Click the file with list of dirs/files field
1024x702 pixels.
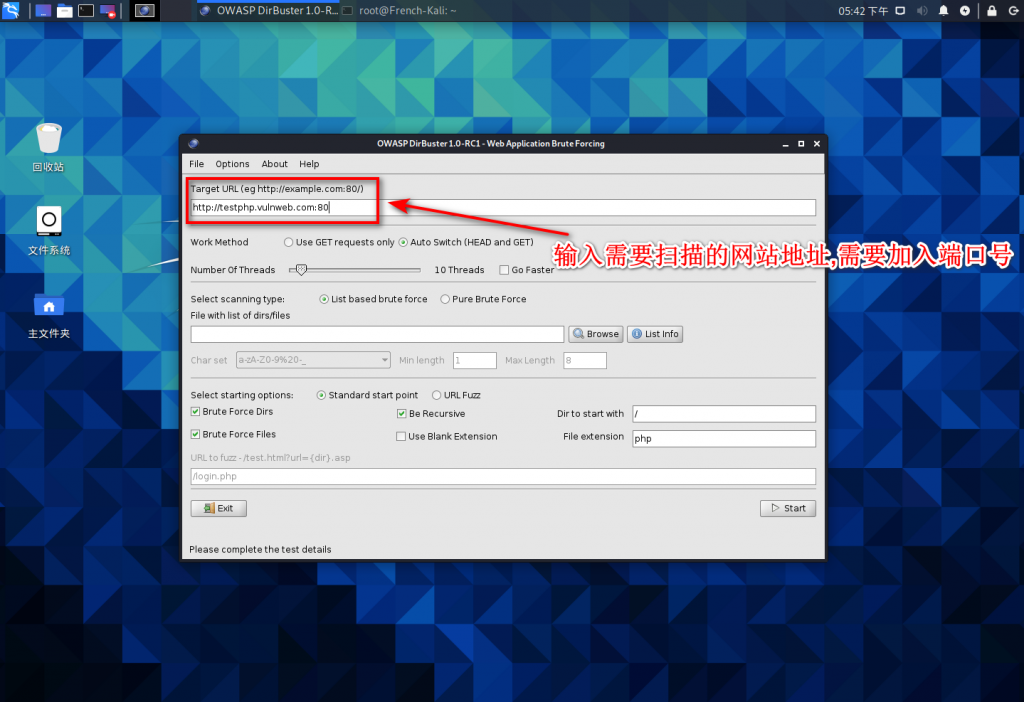point(377,334)
